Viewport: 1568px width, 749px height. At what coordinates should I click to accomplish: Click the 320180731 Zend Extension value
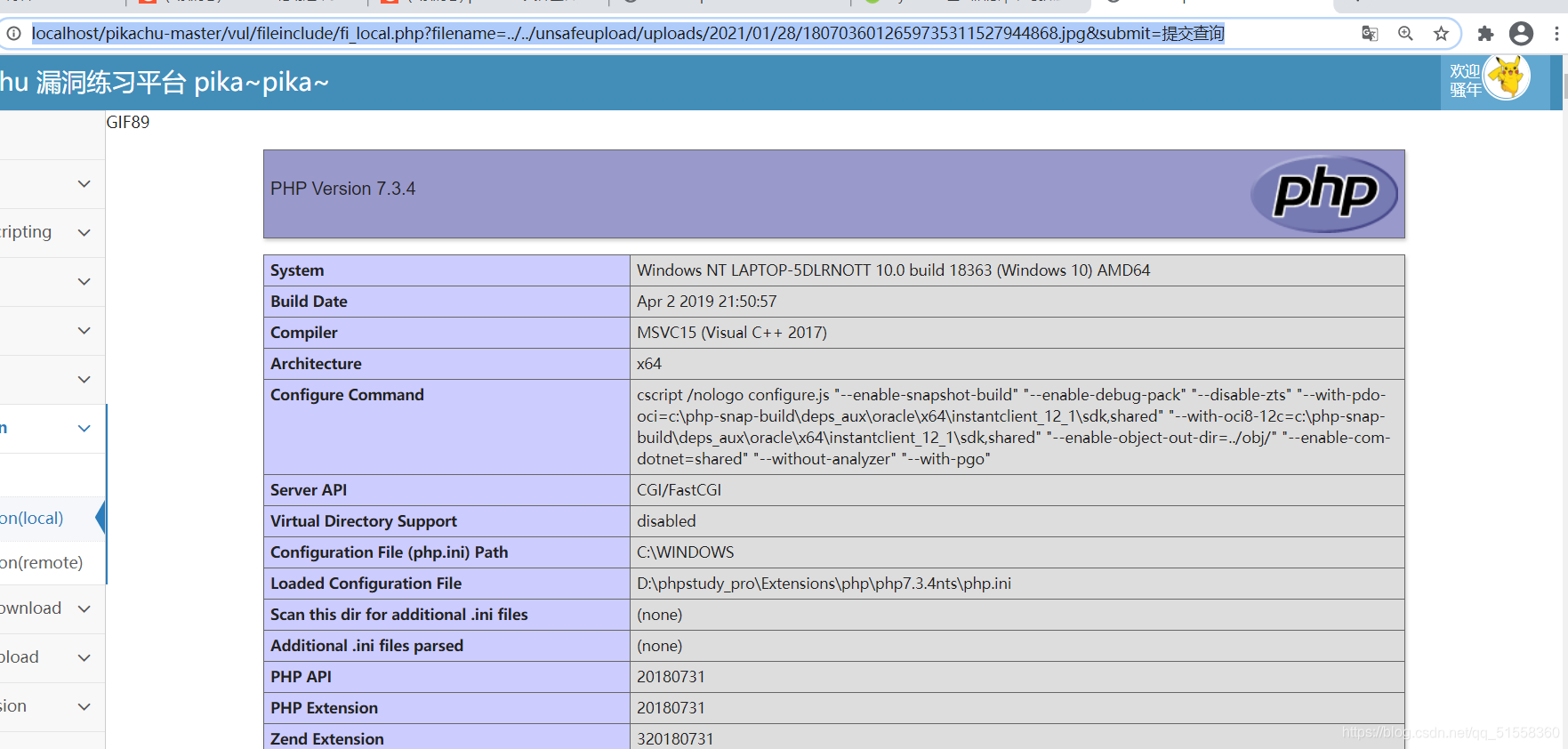click(675, 739)
